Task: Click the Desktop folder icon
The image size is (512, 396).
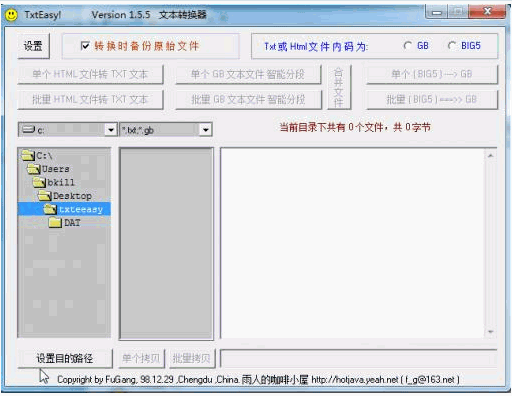Action: coord(44,195)
